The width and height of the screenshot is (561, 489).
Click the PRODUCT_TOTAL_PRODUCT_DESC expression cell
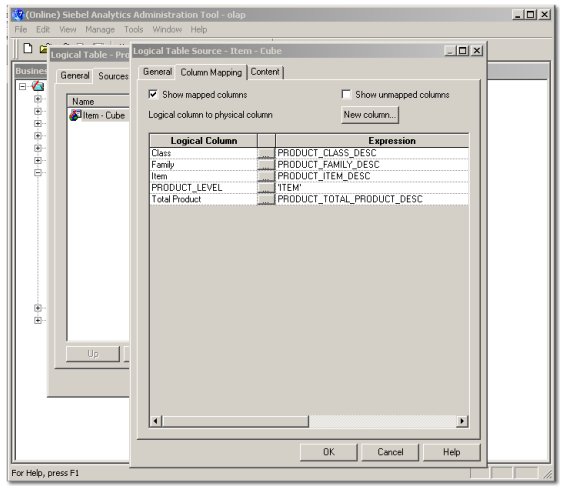click(x=372, y=199)
